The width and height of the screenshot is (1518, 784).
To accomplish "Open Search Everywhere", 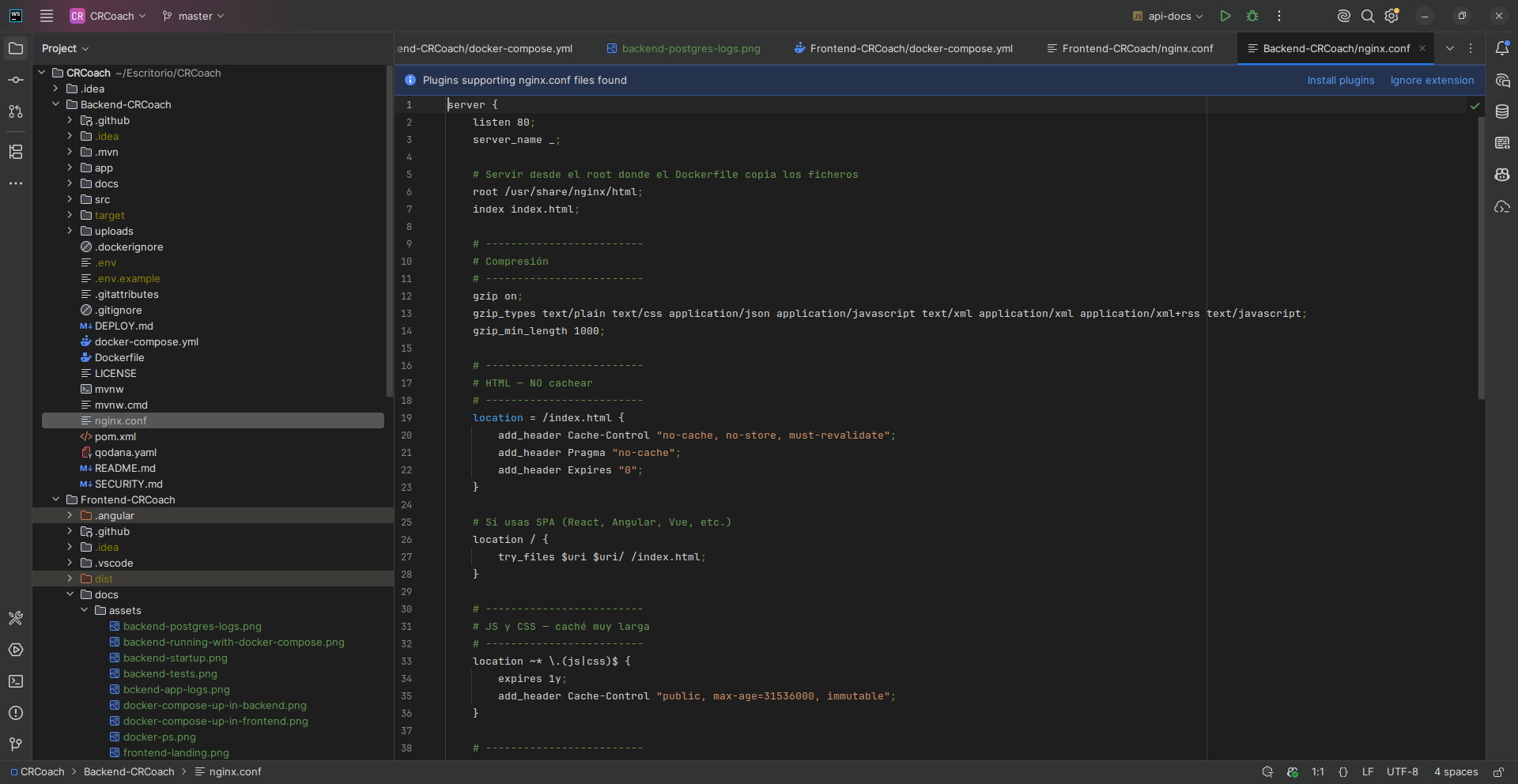I will (x=1368, y=16).
